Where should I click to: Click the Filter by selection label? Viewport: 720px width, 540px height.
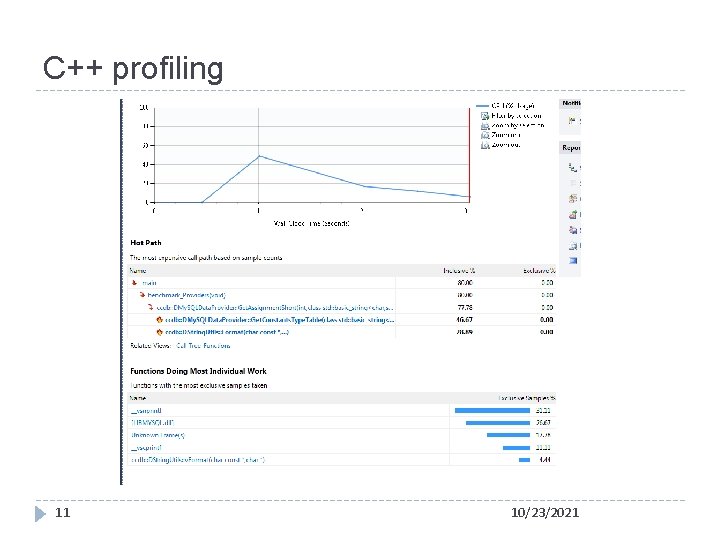pyautogui.click(x=517, y=116)
